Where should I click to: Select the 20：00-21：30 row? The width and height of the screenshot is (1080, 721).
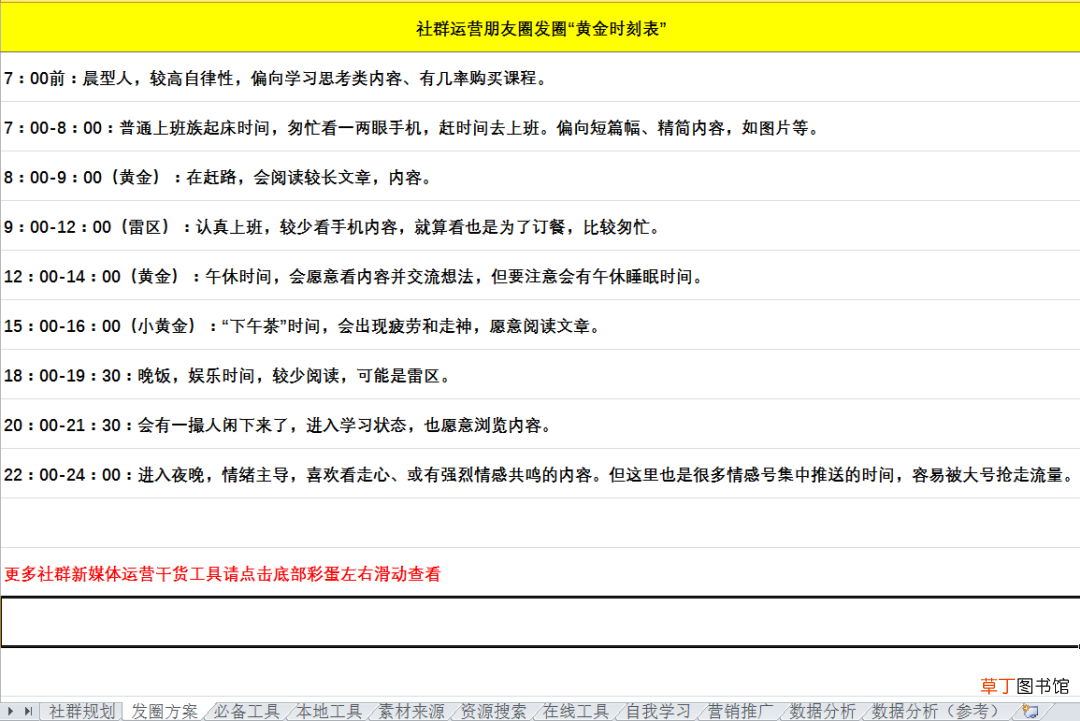tap(540, 425)
